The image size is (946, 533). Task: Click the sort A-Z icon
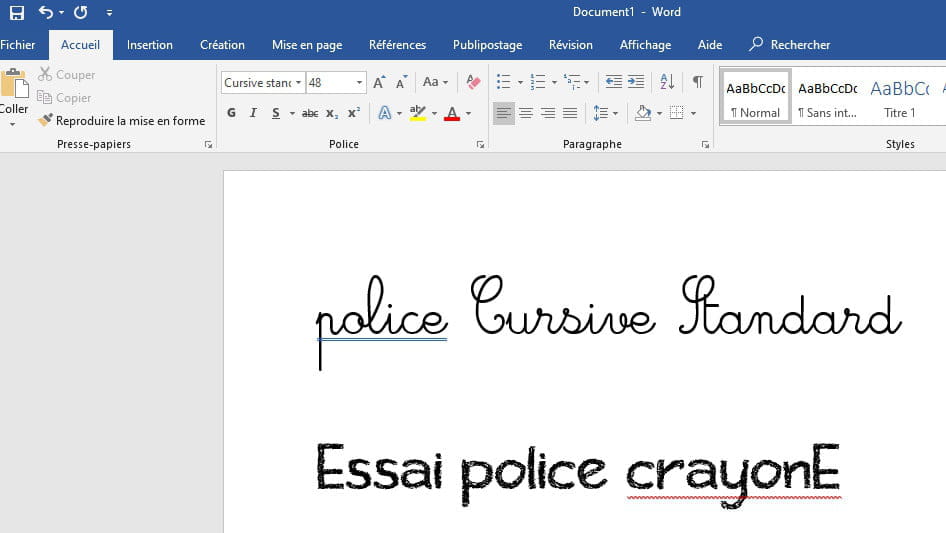coord(667,82)
